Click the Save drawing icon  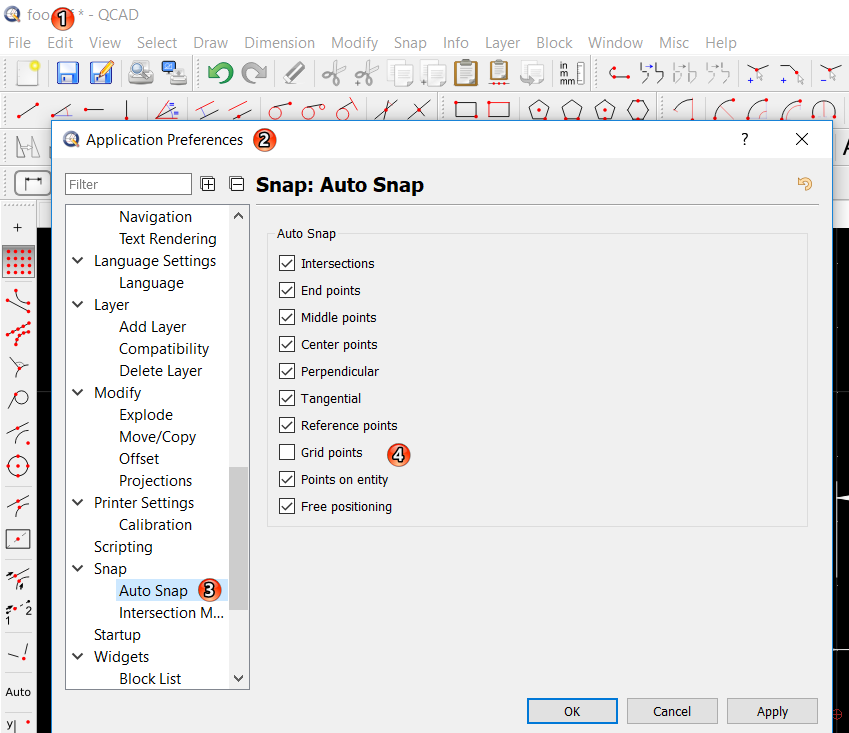click(x=67, y=73)
